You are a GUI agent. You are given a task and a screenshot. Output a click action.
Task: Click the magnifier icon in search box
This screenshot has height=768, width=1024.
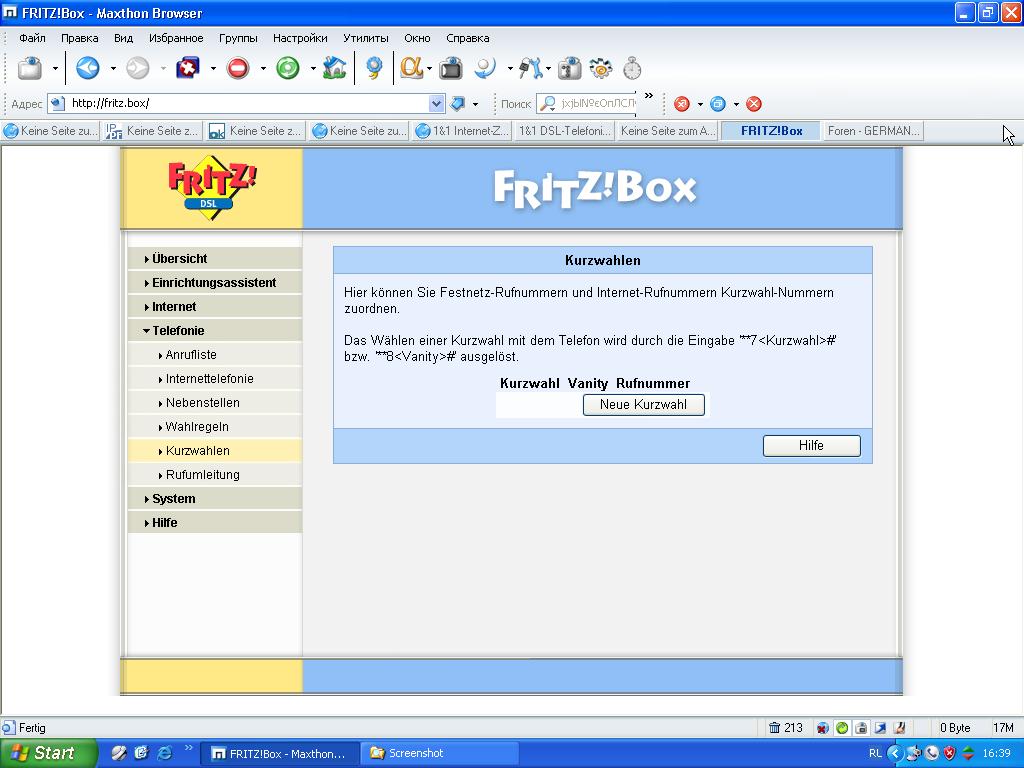pos(548,103)
